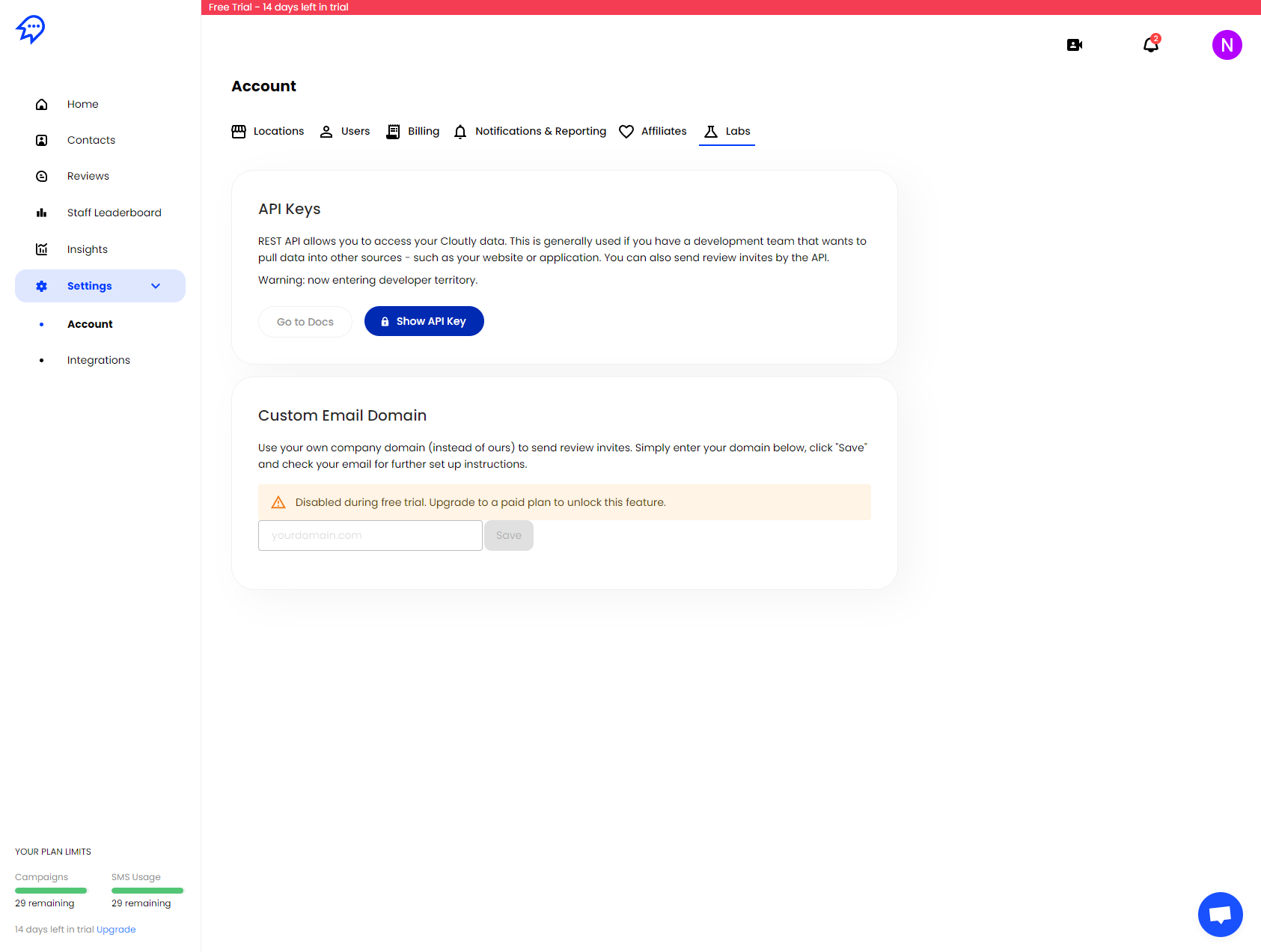Open the chat support bubble

click(1221, 915)
